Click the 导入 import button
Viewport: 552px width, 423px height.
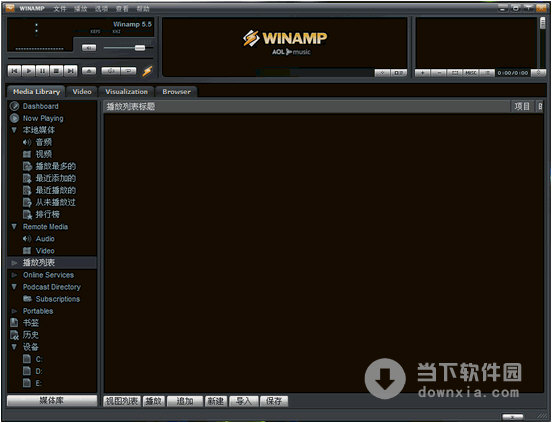point(244,401)
